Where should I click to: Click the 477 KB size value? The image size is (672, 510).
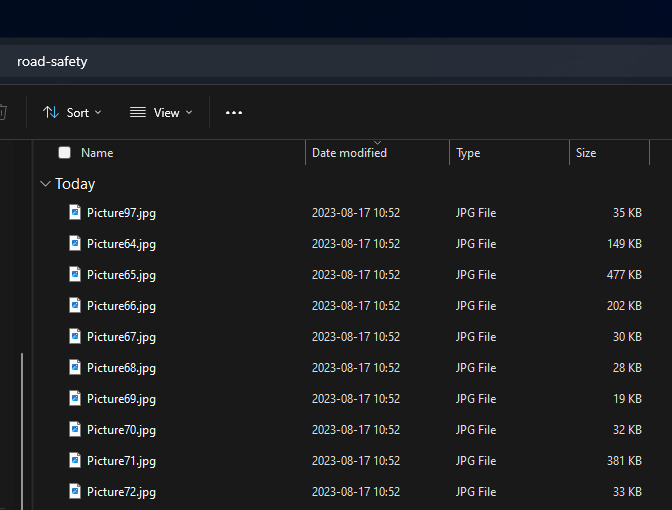(x=624, y=275)
